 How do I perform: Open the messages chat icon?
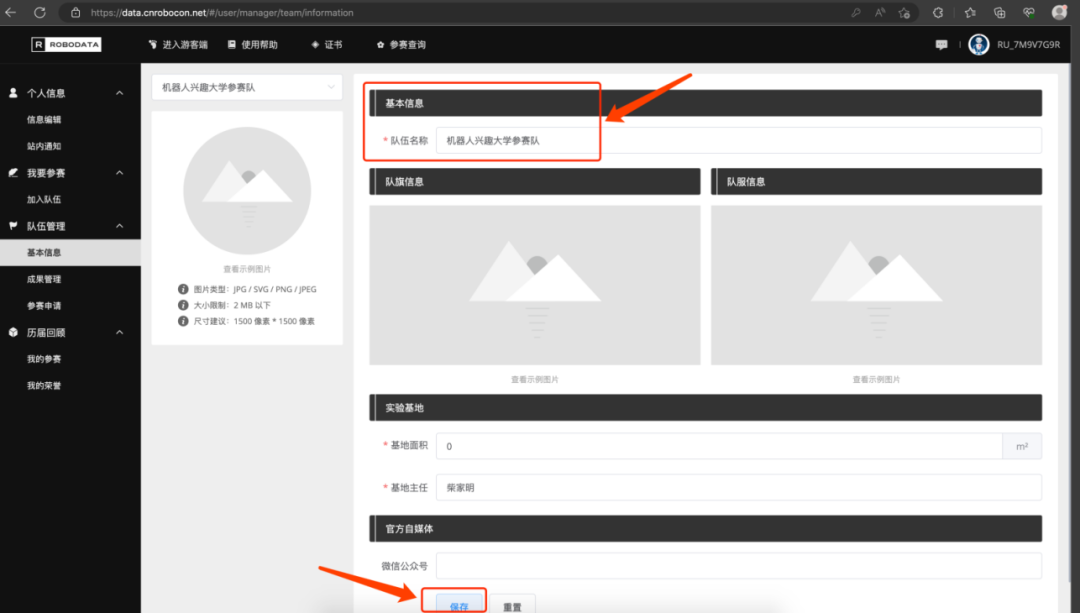click(942, 45)
